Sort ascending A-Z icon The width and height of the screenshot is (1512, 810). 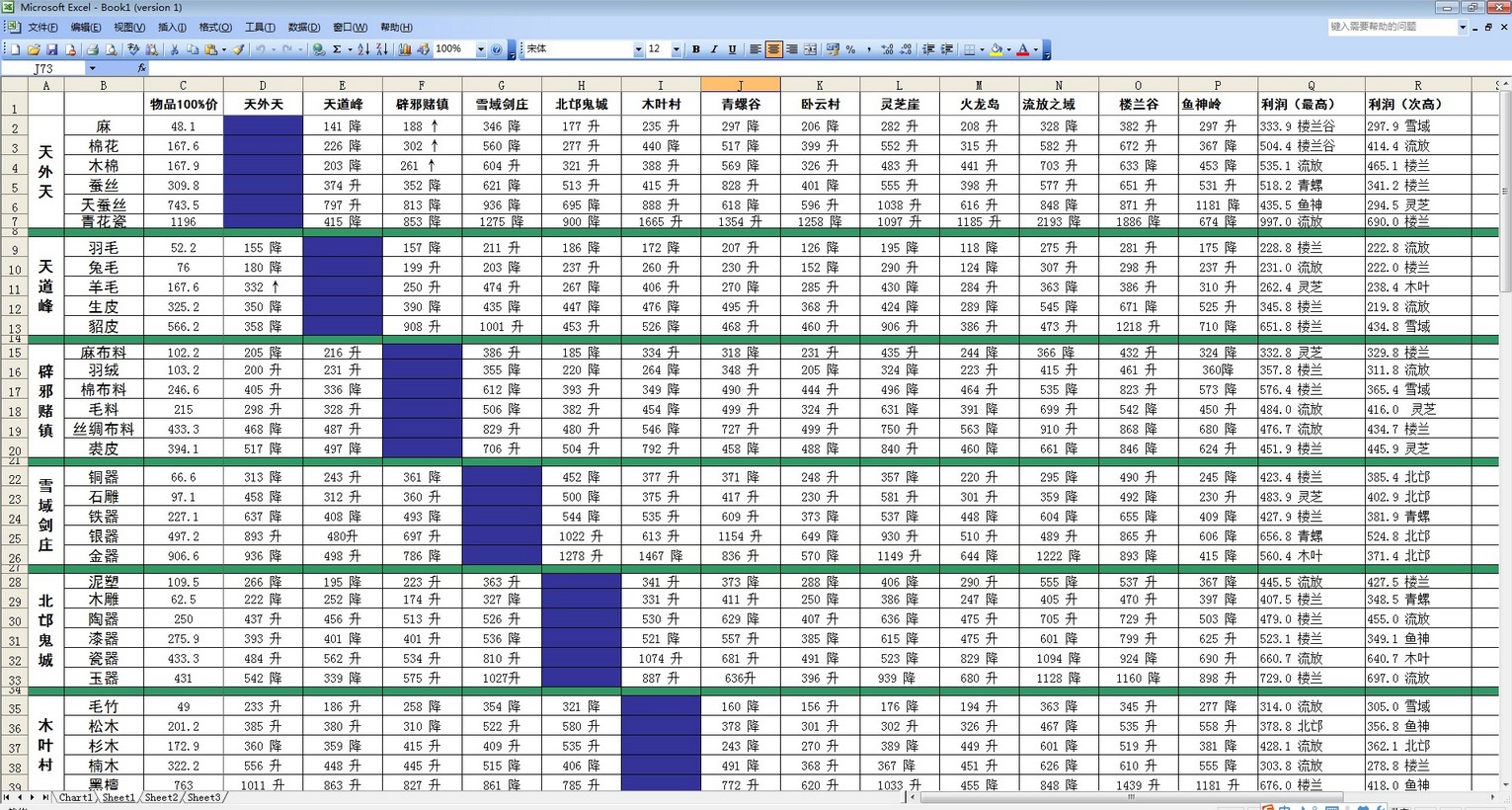[362, 49]
